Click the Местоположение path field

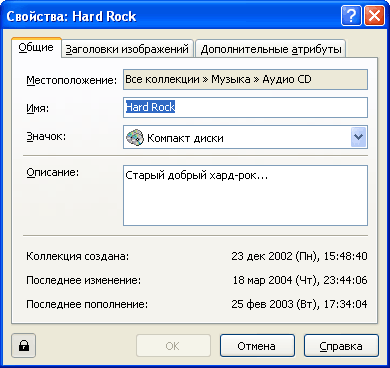[245, 79]
